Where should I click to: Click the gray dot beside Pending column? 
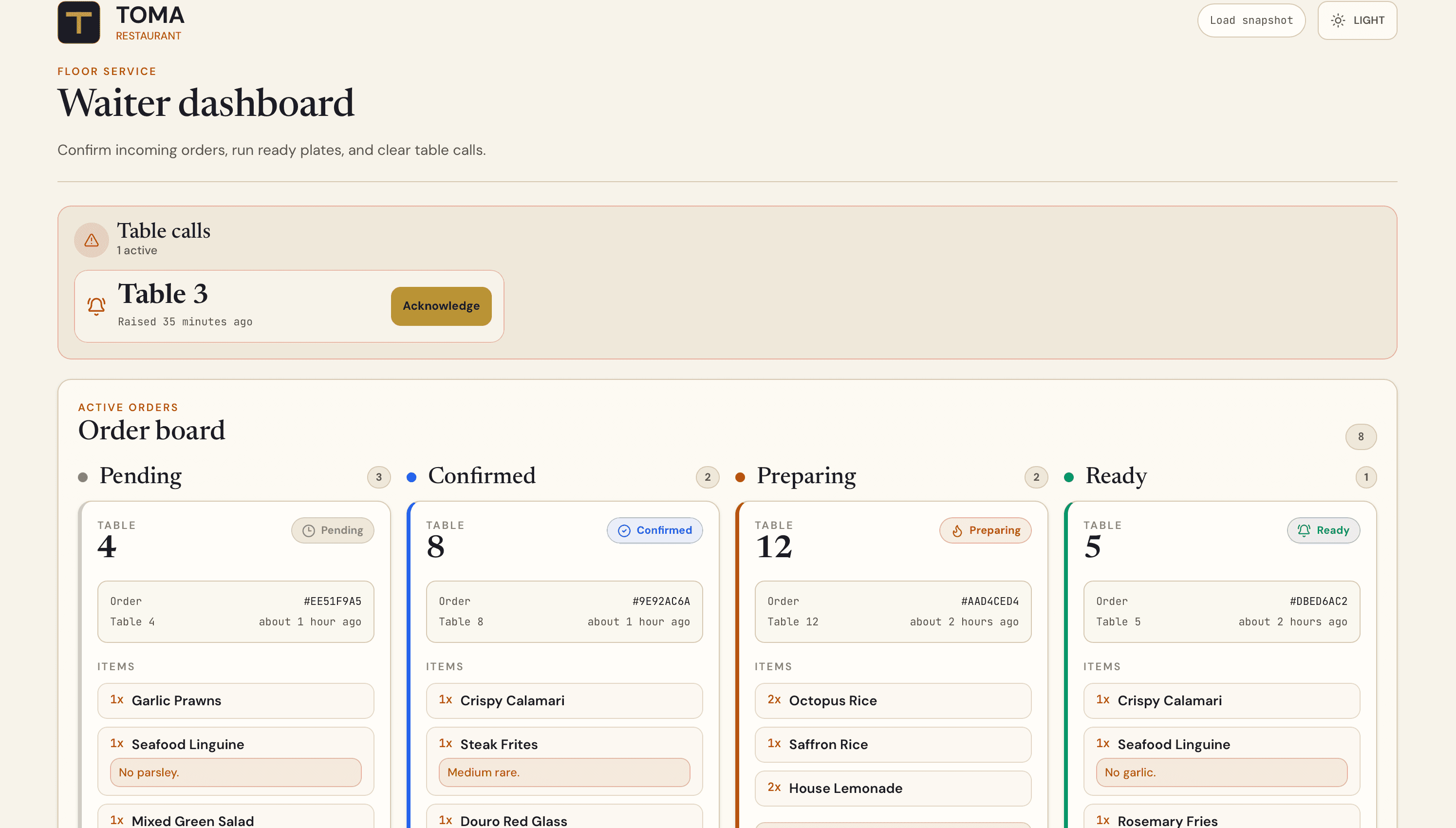click(83, 477)
